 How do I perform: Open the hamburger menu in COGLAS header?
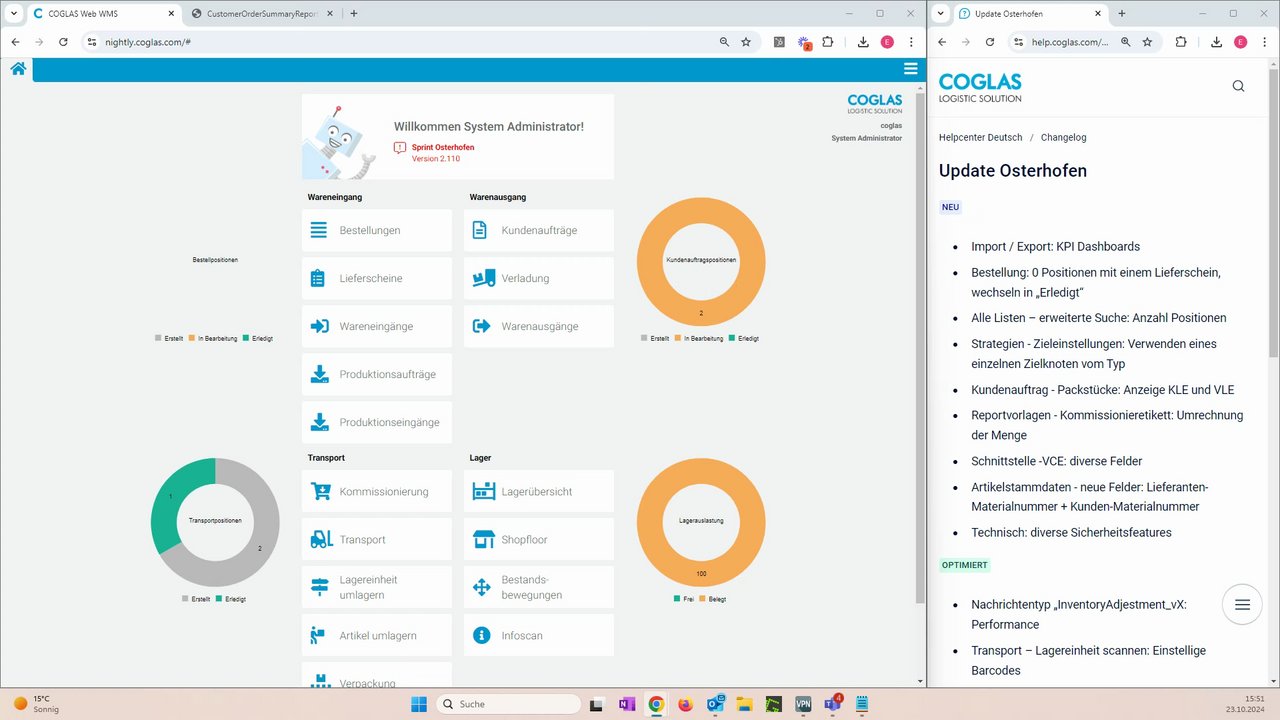click(x=910, y=69)
